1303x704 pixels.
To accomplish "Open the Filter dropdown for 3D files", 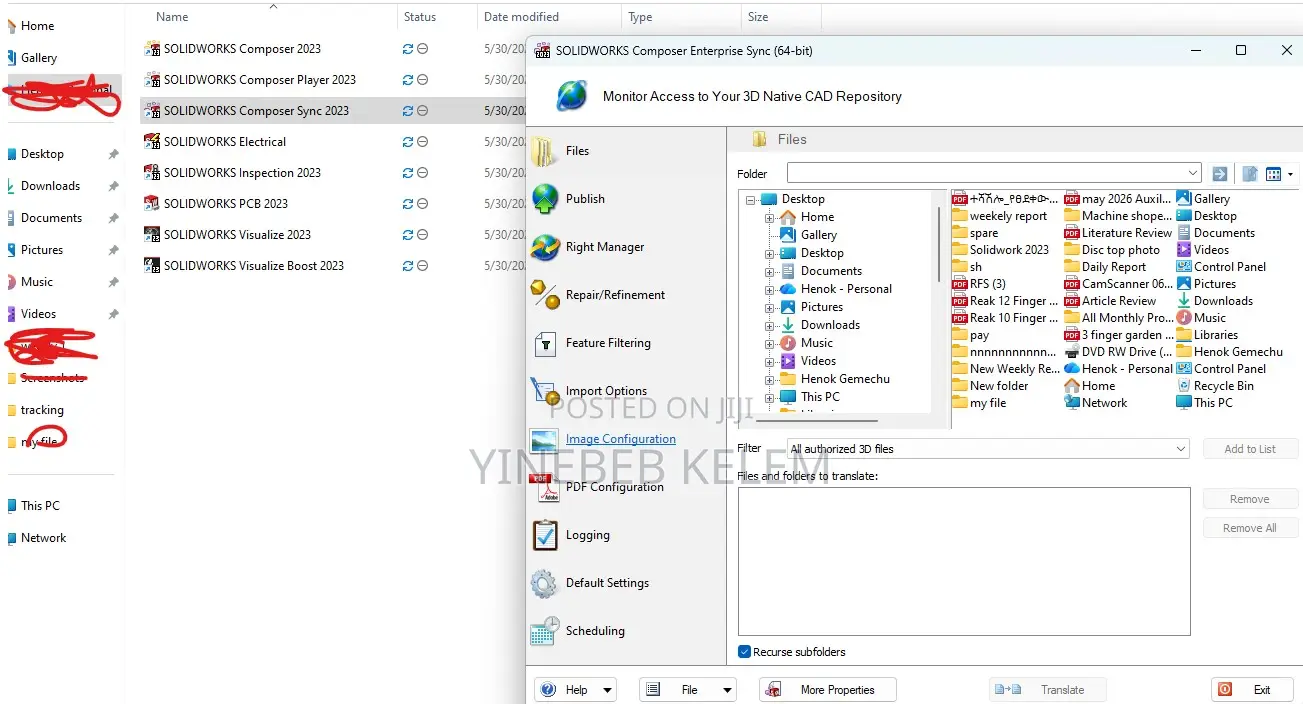I will click(1181, 449).
